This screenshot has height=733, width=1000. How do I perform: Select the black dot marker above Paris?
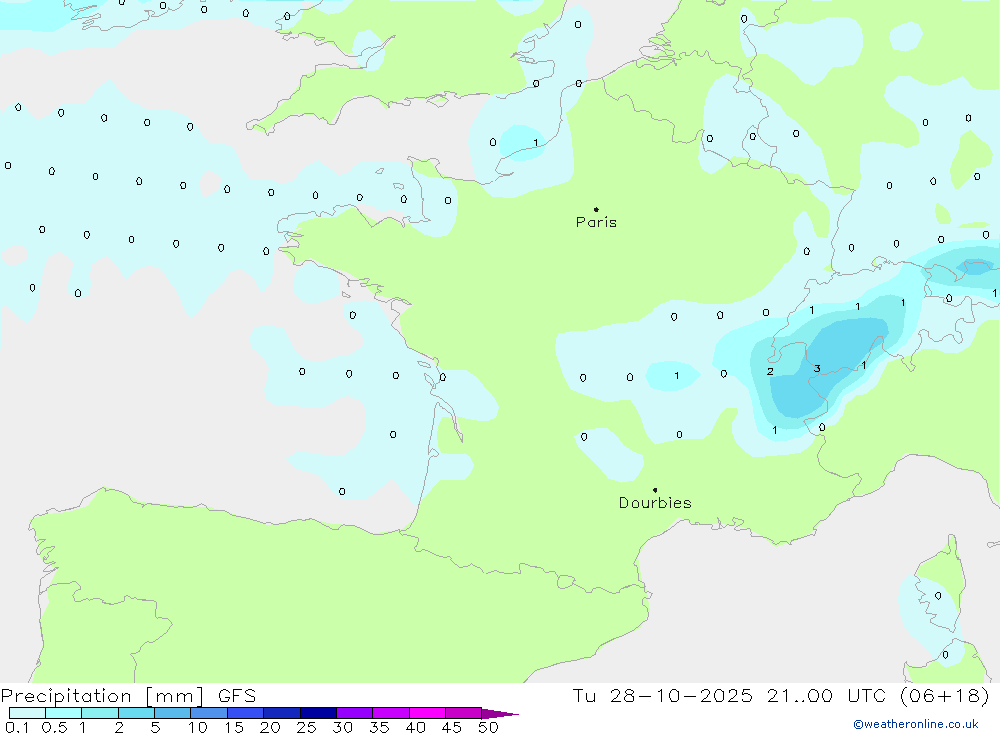(596, 209)
